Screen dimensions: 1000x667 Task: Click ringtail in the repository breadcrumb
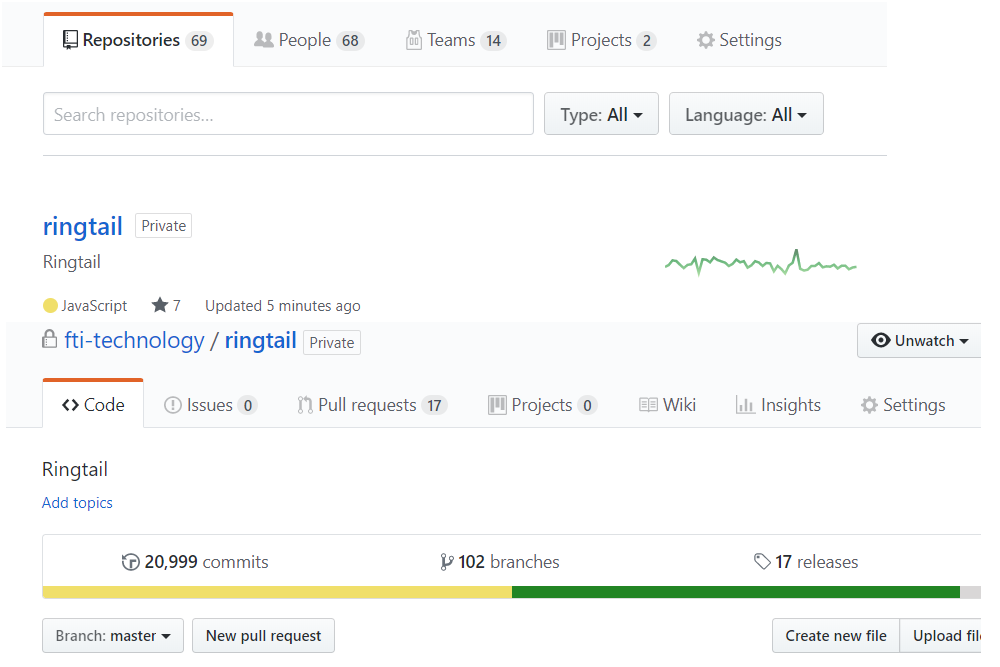pyautogui.click(x=261, y=341)
